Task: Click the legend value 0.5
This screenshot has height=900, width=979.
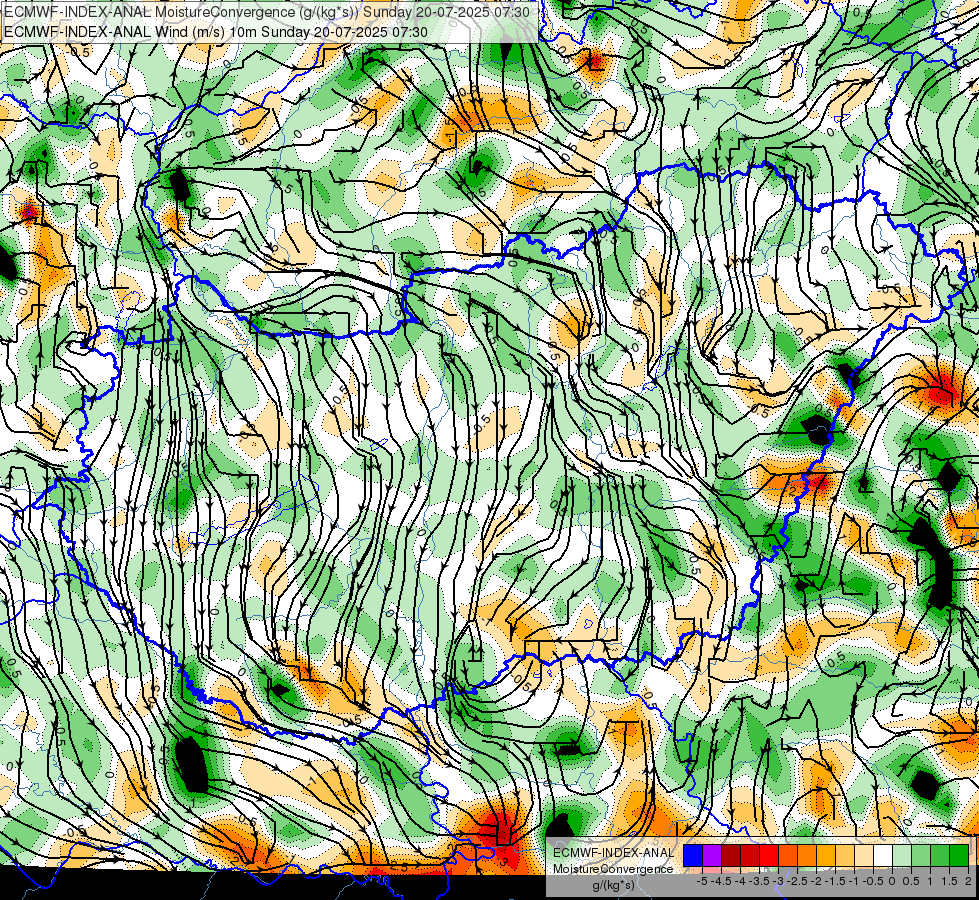Action: point(911,881)
